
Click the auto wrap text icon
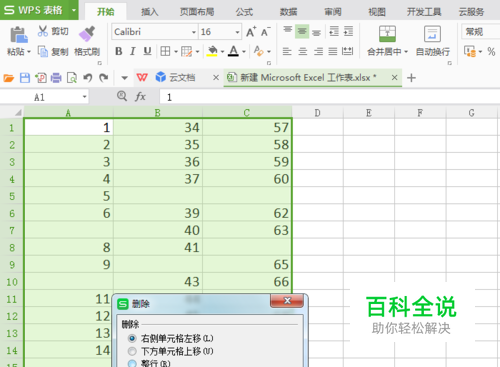pyautogui.click(x=432, y=34)
